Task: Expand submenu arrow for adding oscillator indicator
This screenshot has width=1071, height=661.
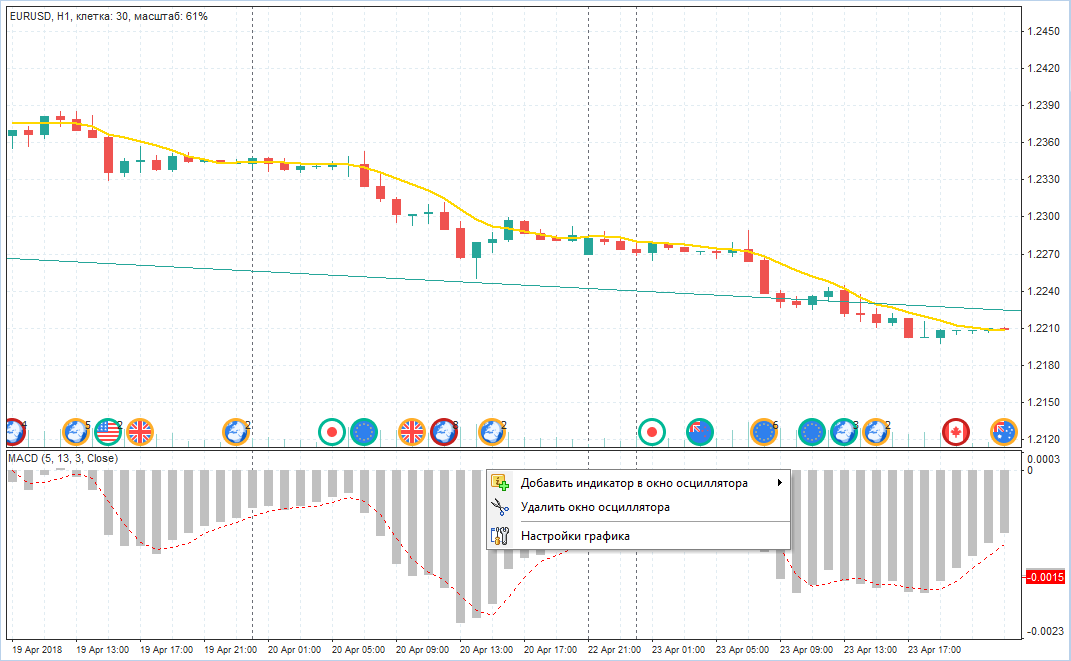Action: 779,484
